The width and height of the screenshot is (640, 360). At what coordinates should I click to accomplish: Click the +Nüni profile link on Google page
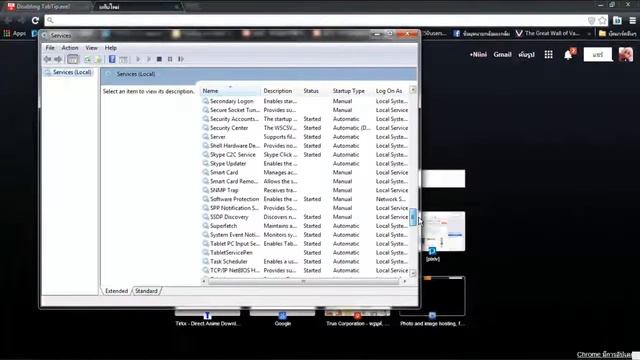478,54
